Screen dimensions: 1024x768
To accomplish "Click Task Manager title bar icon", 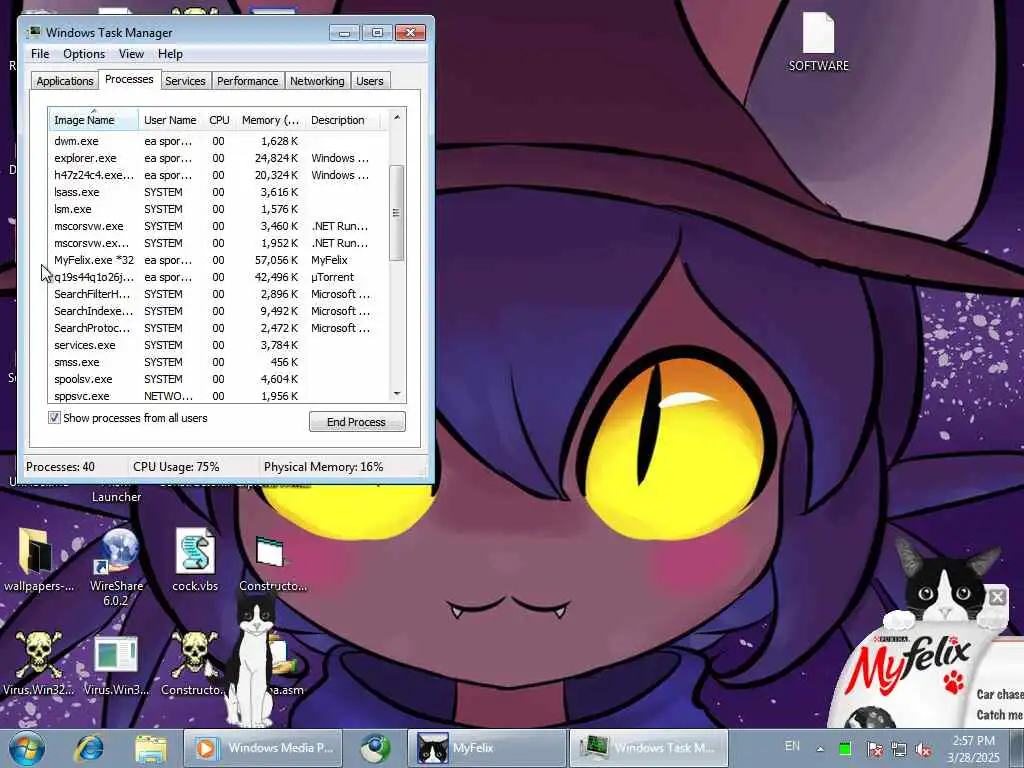I will point(34,32).
